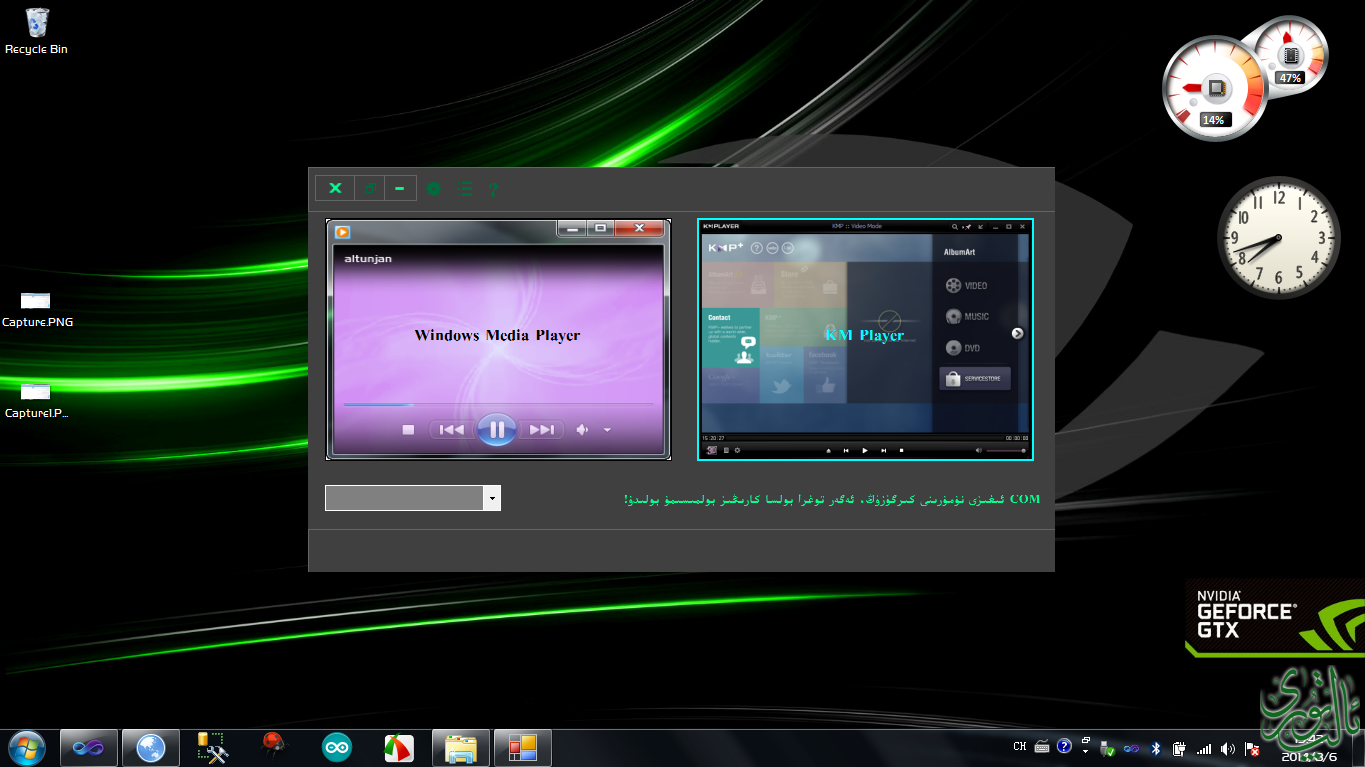
Task: Select the Capture.PNG desktop file
Action: 37,309
